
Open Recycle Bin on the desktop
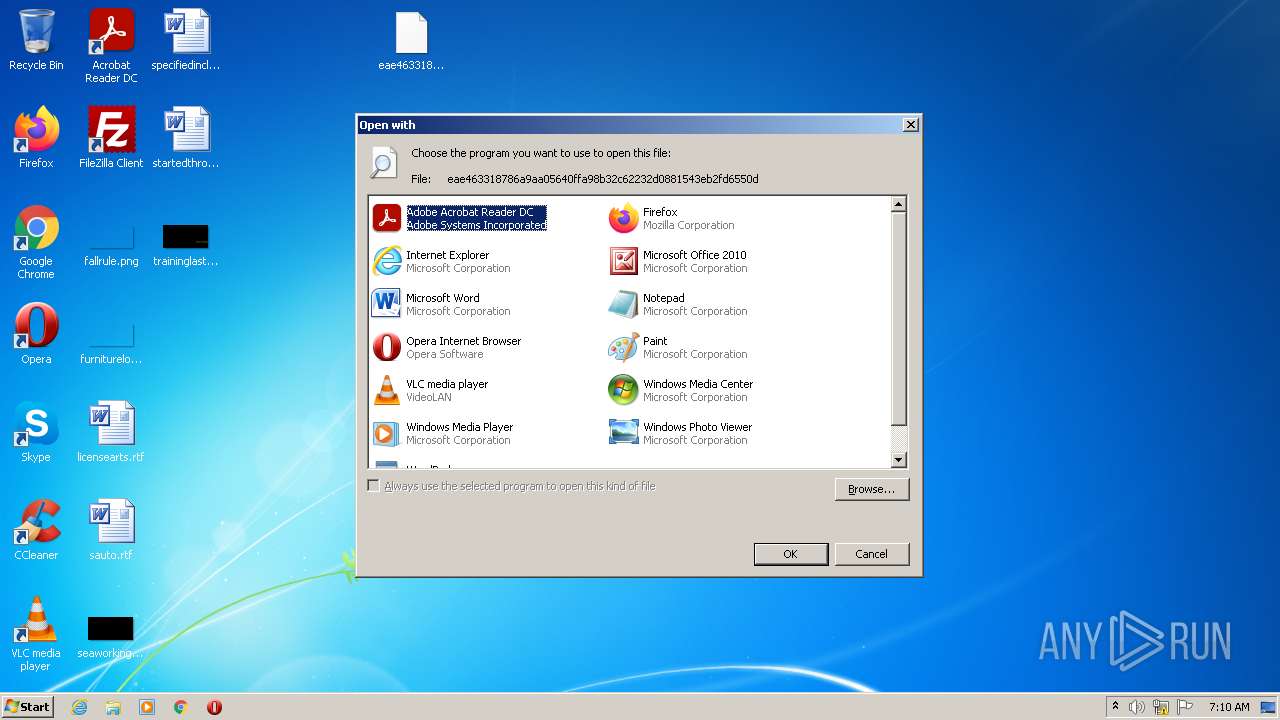[x=36, y=40]
